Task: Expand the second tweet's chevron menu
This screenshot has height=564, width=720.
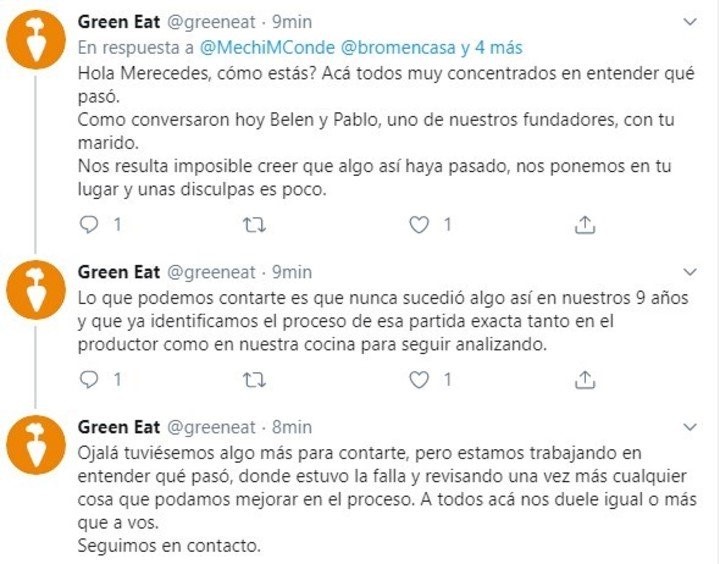Action: (690, 272)
